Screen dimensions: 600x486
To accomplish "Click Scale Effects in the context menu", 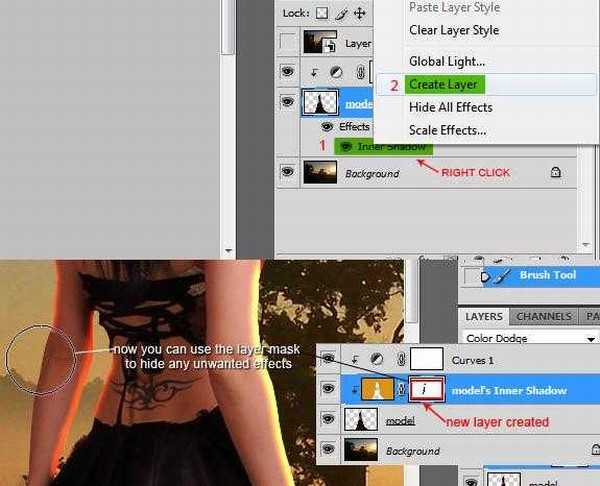I will click(x=447, y=130).
